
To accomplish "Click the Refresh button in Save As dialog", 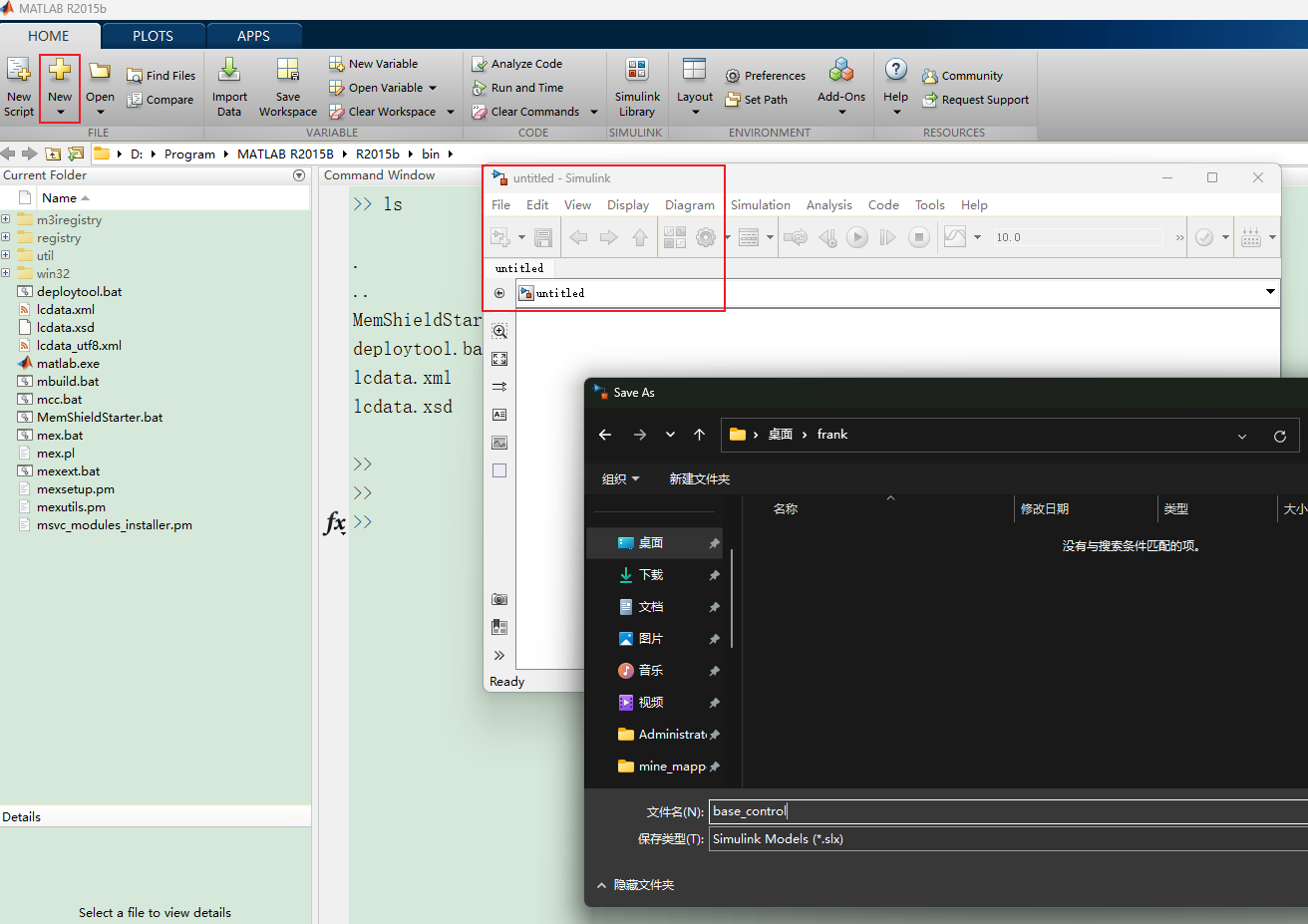I will (x=1280, y=436).
